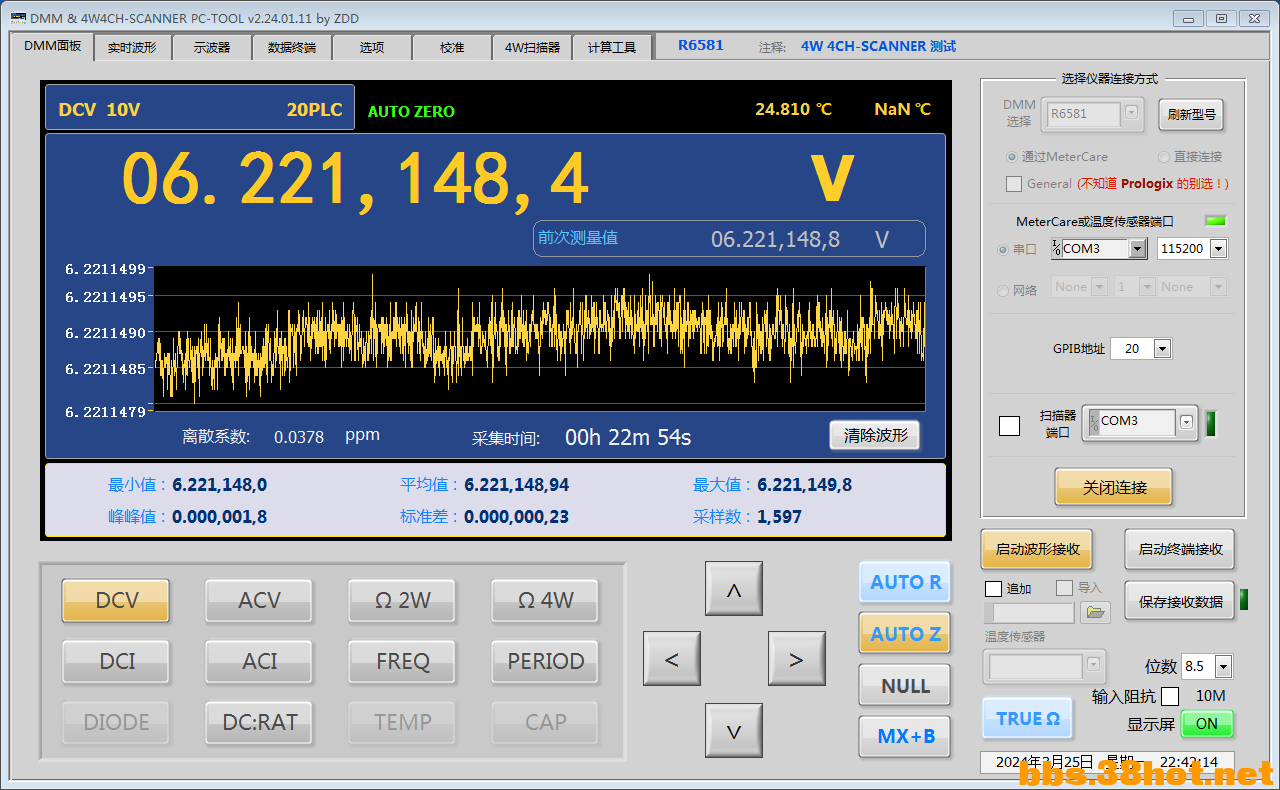The image size is (1280, 790).
Task: Click the 刷新型号 refresh model button
Action: tap(1191, 114)
